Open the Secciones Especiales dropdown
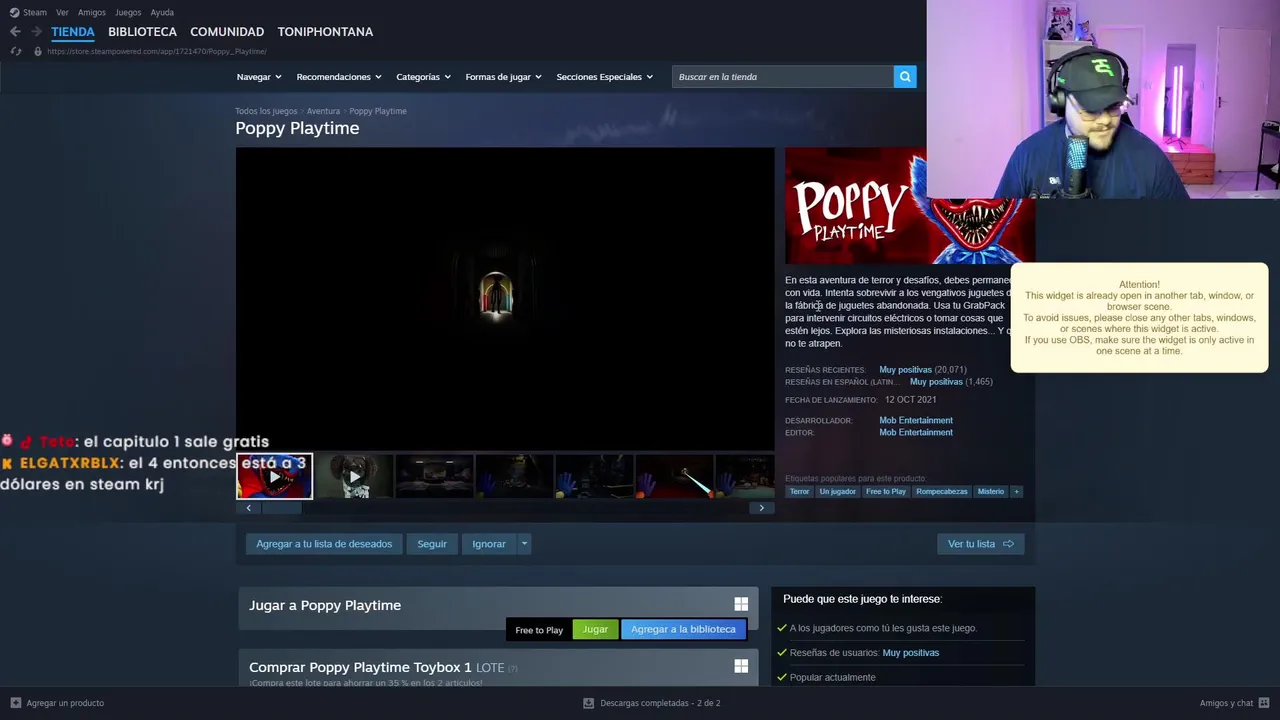This screenshot has height=720, width=1280. (x=605, y=77)
